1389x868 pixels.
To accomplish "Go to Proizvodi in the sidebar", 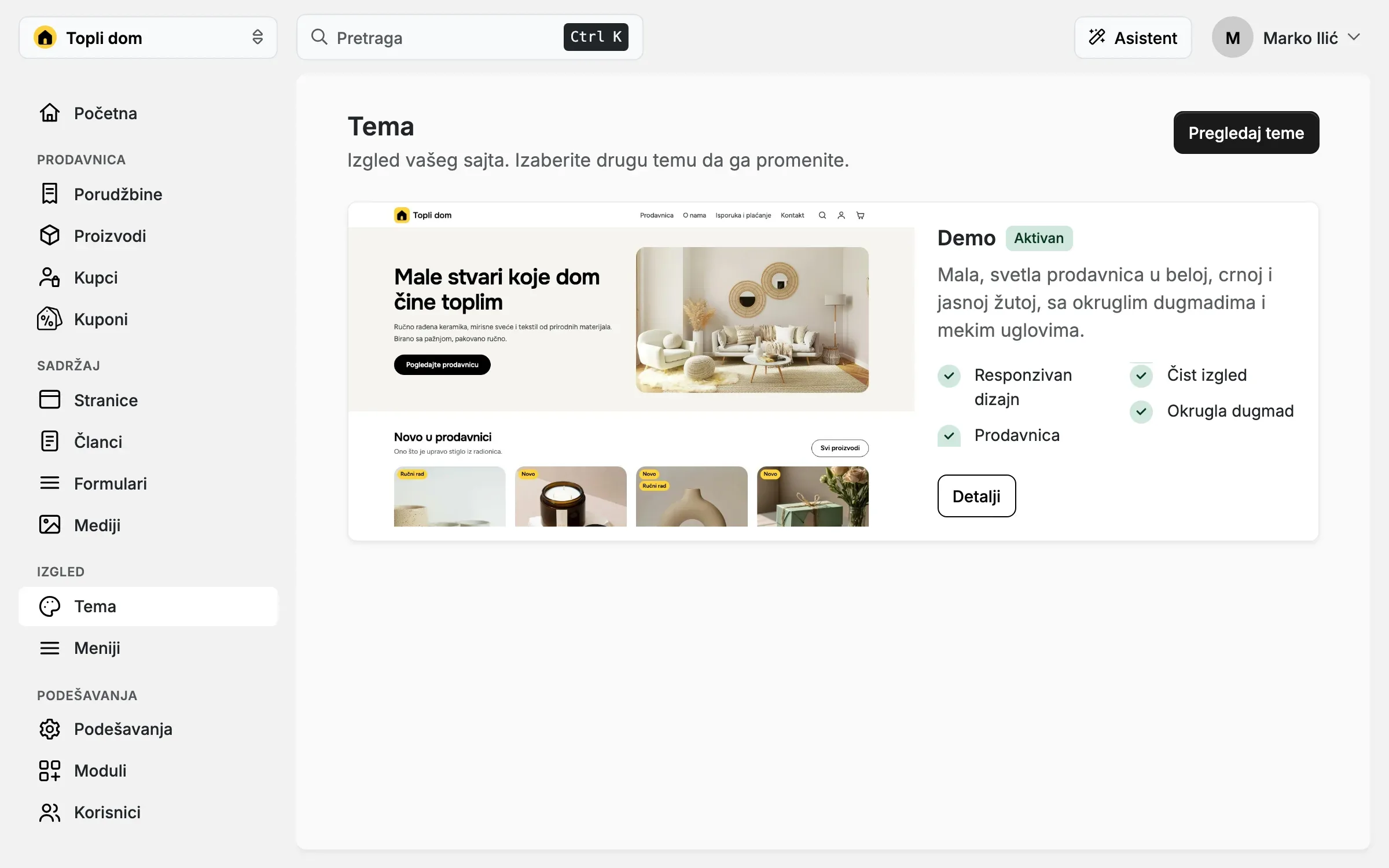I will pos(148,236).
